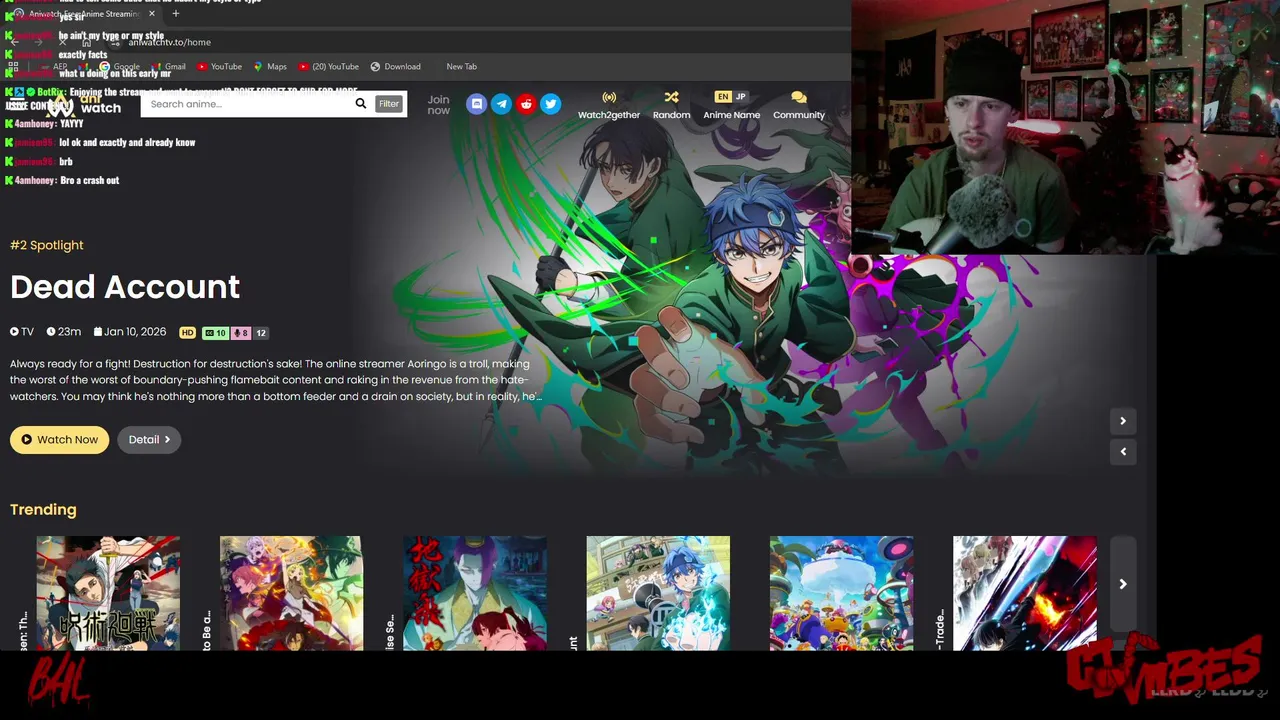Viewport: 1280px width, 720px height.
Task: Open the YouTube bookmark
Action: click(219, 67)
